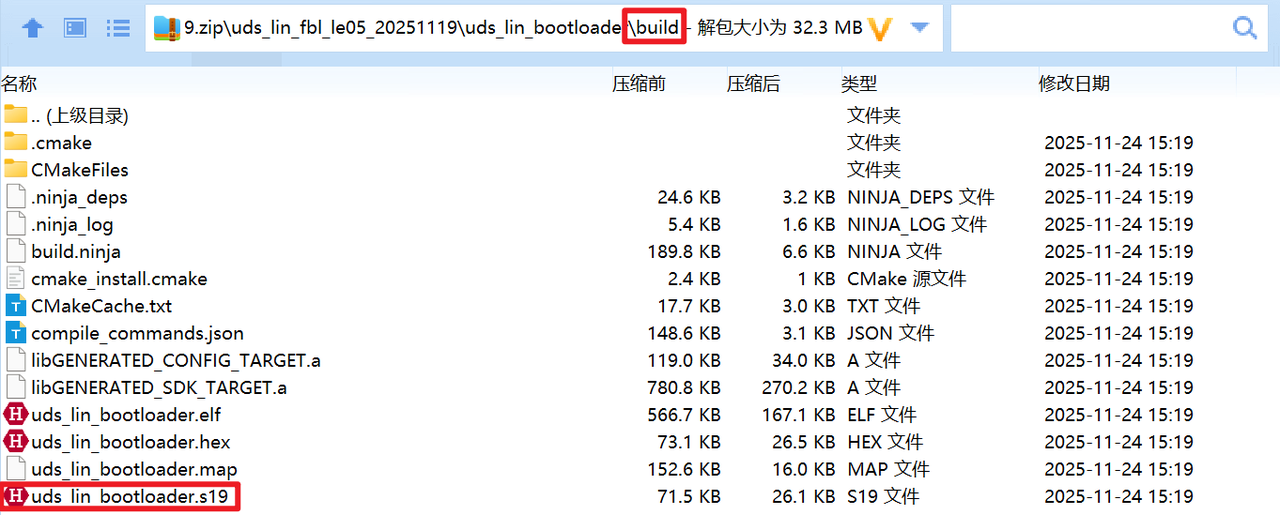This screenshot has width=1280, height=515.
Task: Click the search magnifier icon
Action: [1245, 28]
